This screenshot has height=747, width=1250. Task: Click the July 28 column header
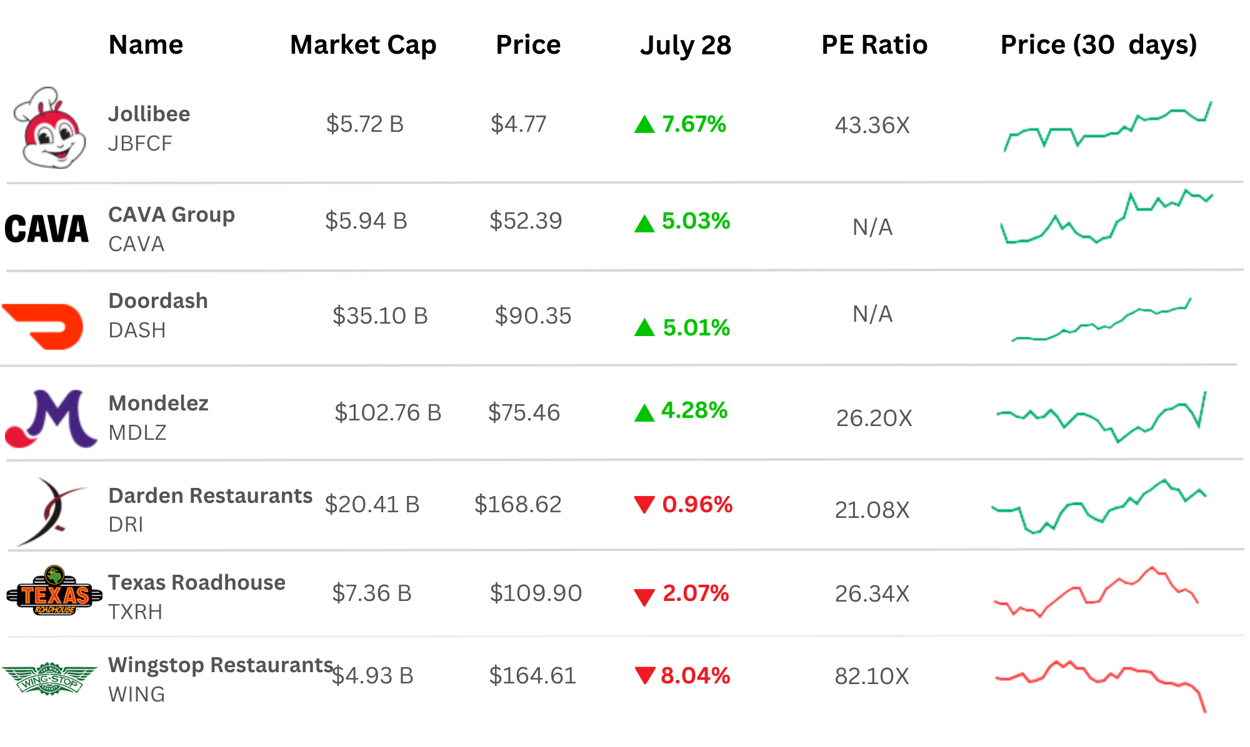pos(685,45)
